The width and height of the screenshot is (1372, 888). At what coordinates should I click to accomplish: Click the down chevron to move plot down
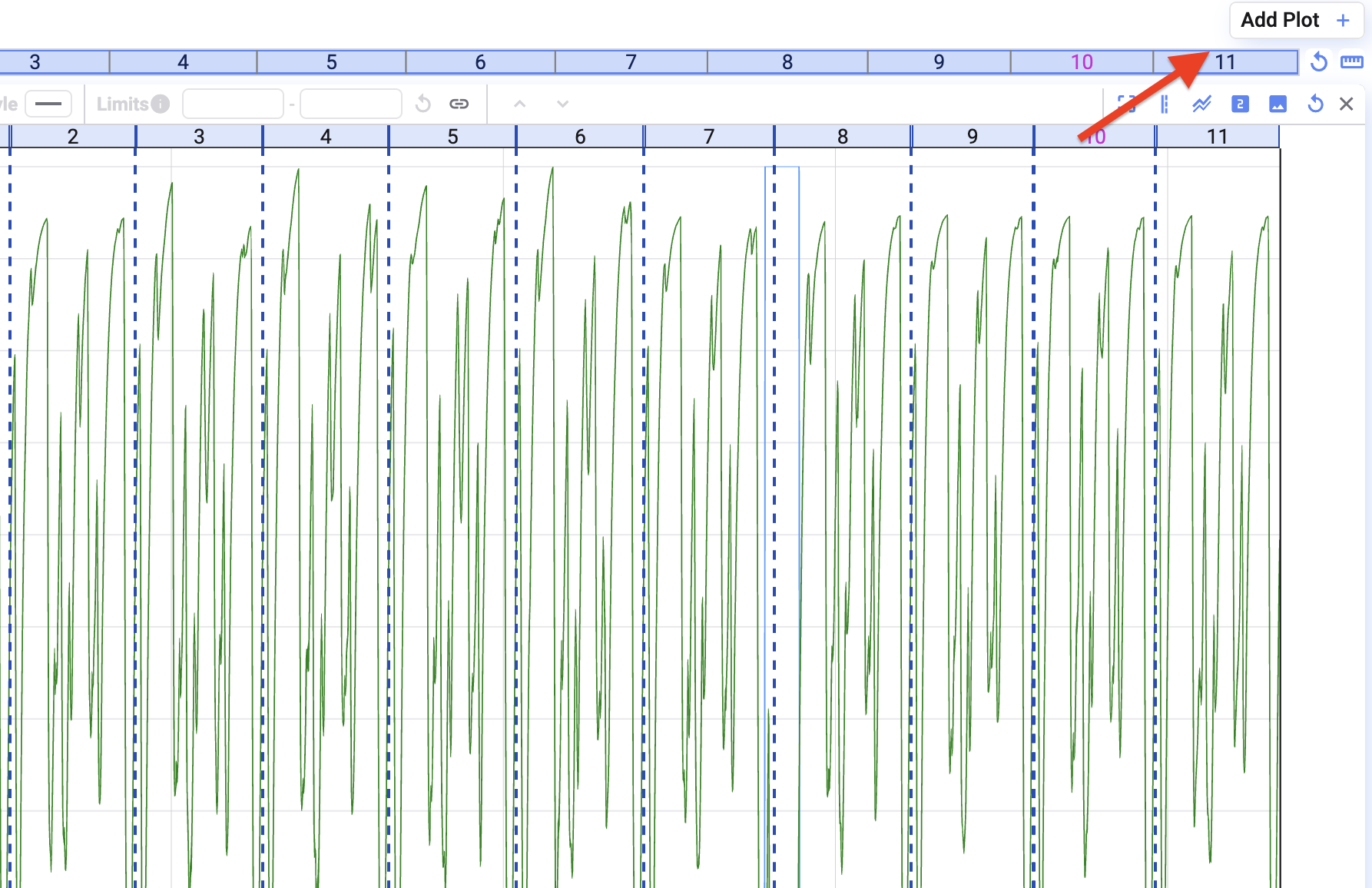[563, 104]
